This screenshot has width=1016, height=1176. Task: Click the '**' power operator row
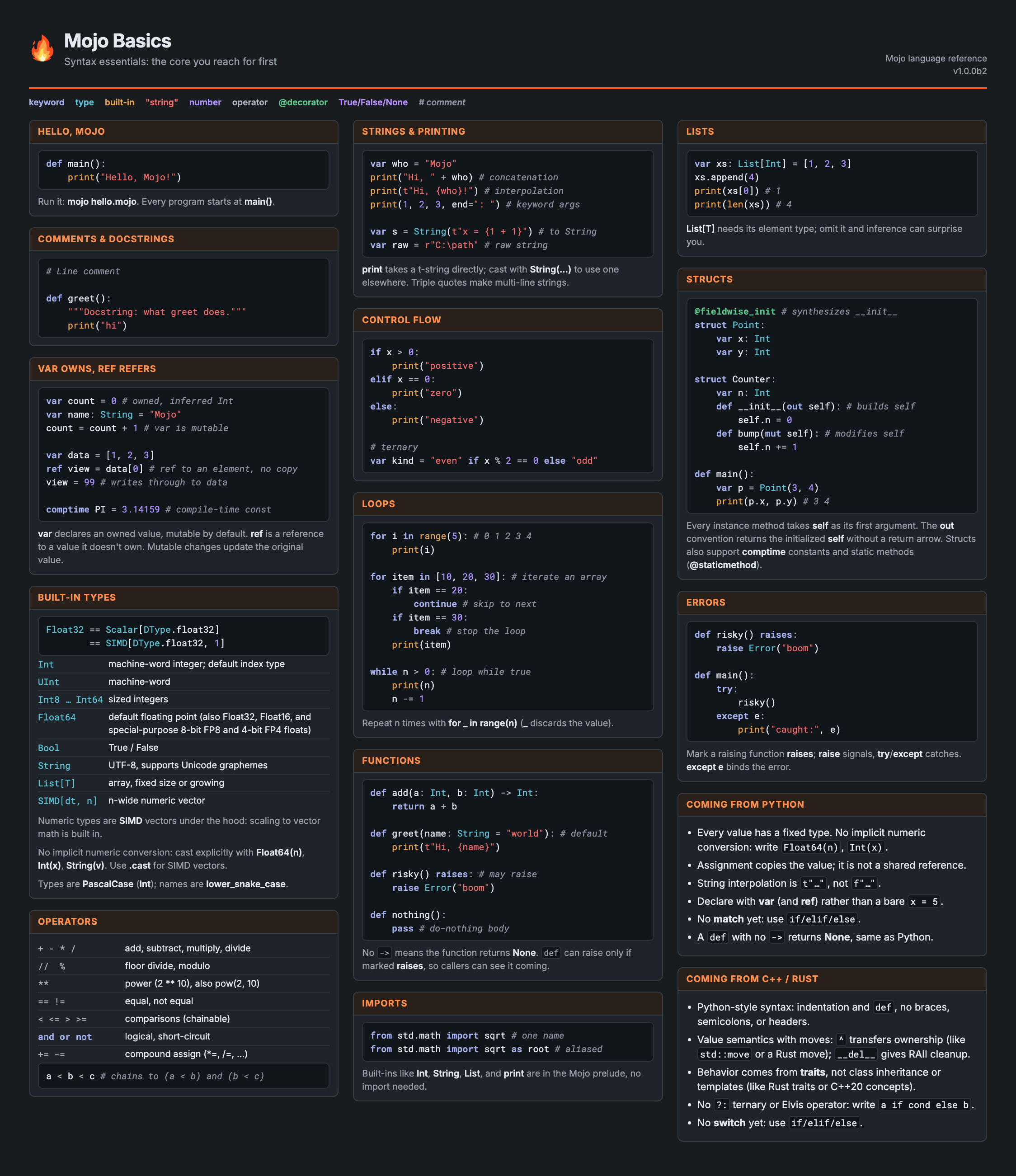183,983
